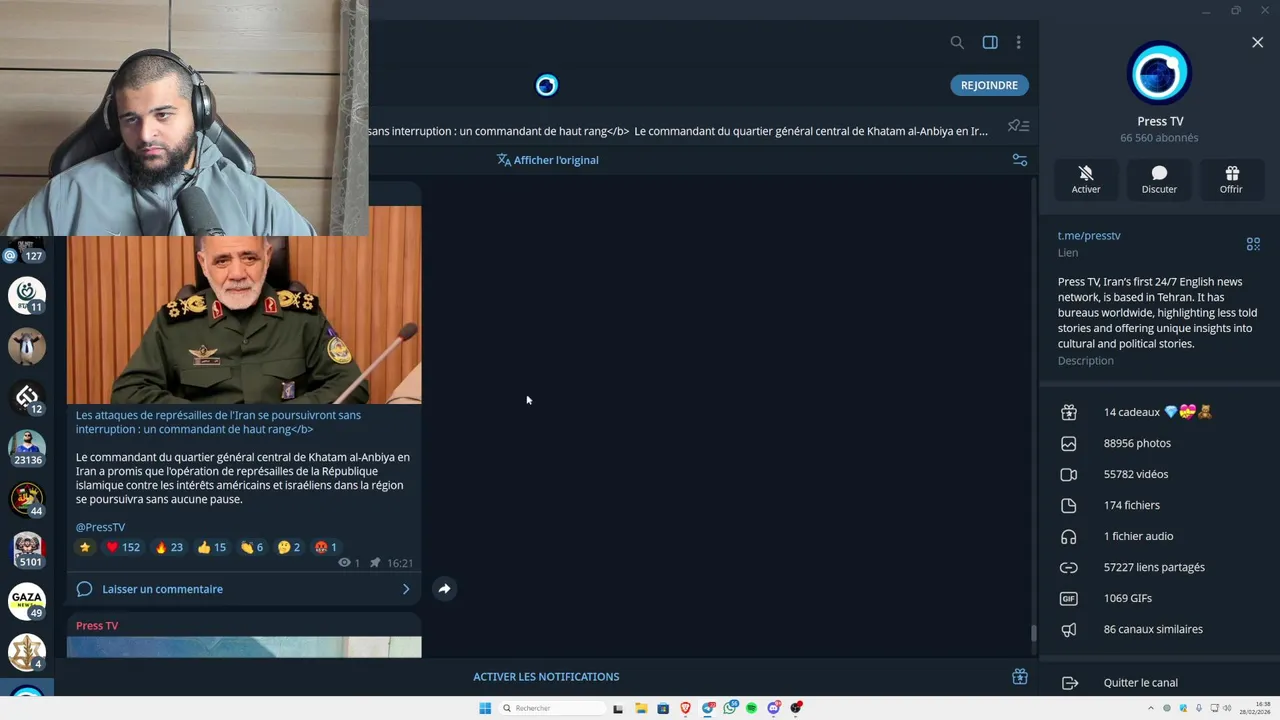Open the 1 fichier audio row

(1159, 536)
